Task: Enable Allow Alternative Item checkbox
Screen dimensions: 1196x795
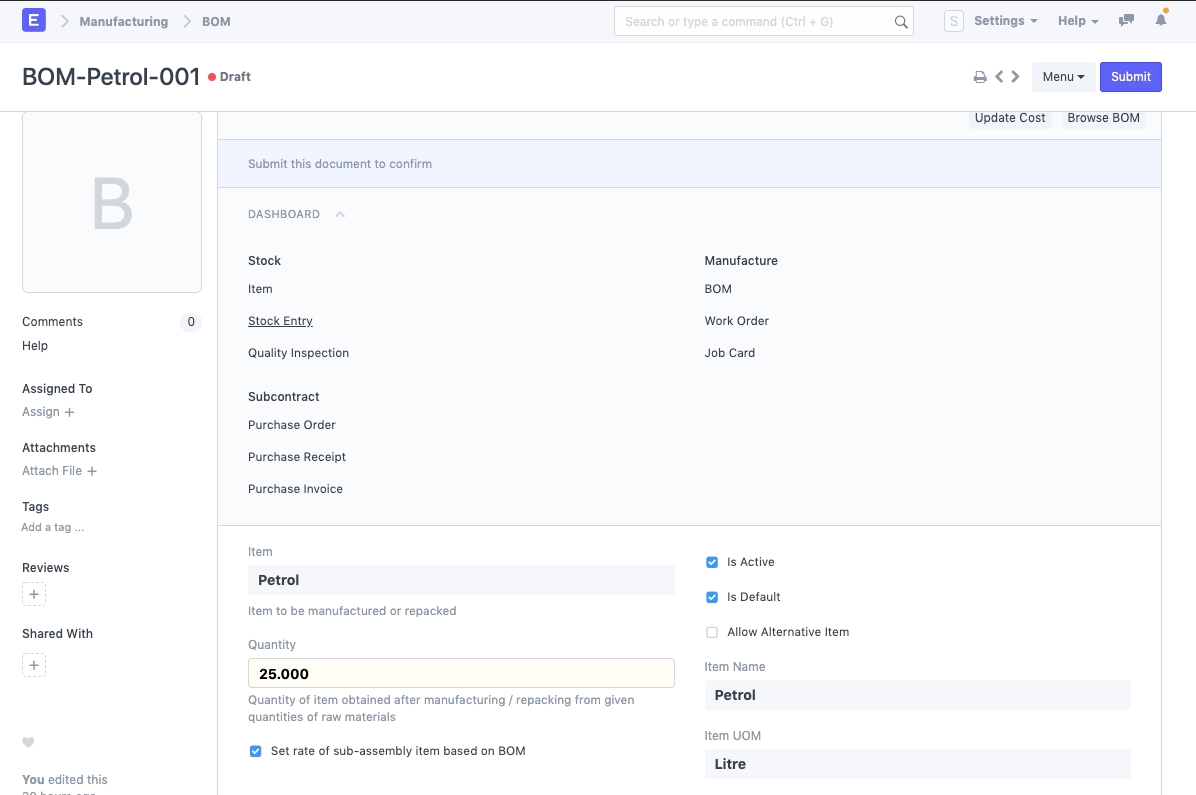Action: (x=712, y=632)
